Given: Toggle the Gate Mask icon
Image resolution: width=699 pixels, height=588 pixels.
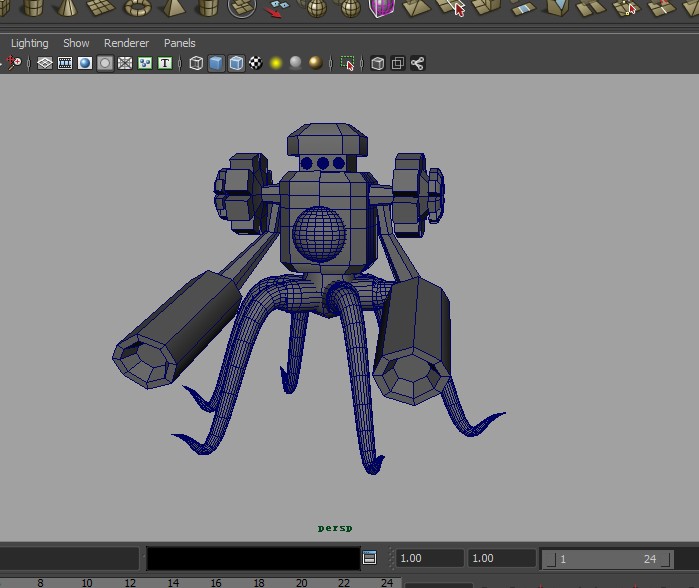Looking at the screenshot, I should click(105, 63).
